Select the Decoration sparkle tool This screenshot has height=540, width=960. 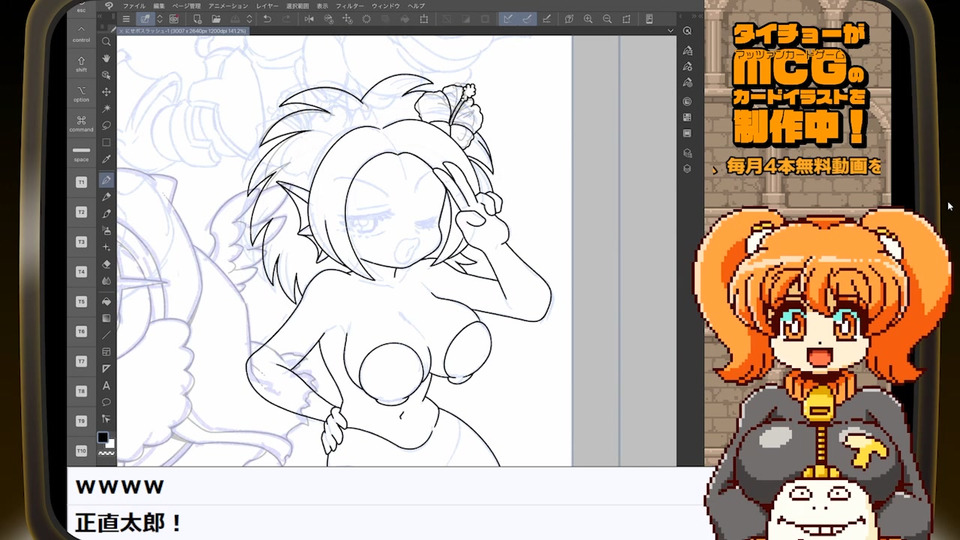pyautogui.click(x=106, y=247)
